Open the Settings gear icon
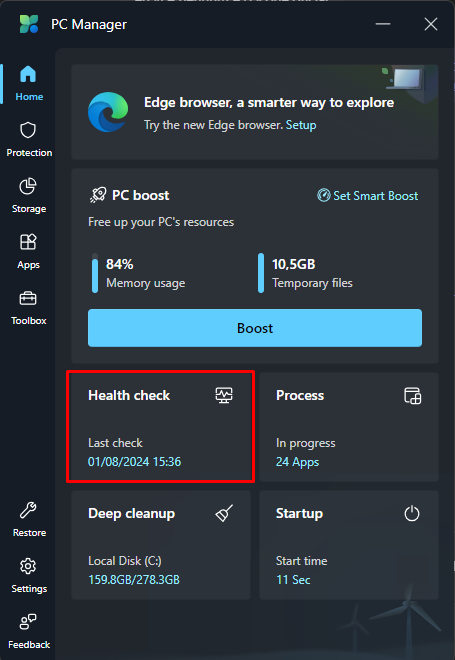 [28, 566]
